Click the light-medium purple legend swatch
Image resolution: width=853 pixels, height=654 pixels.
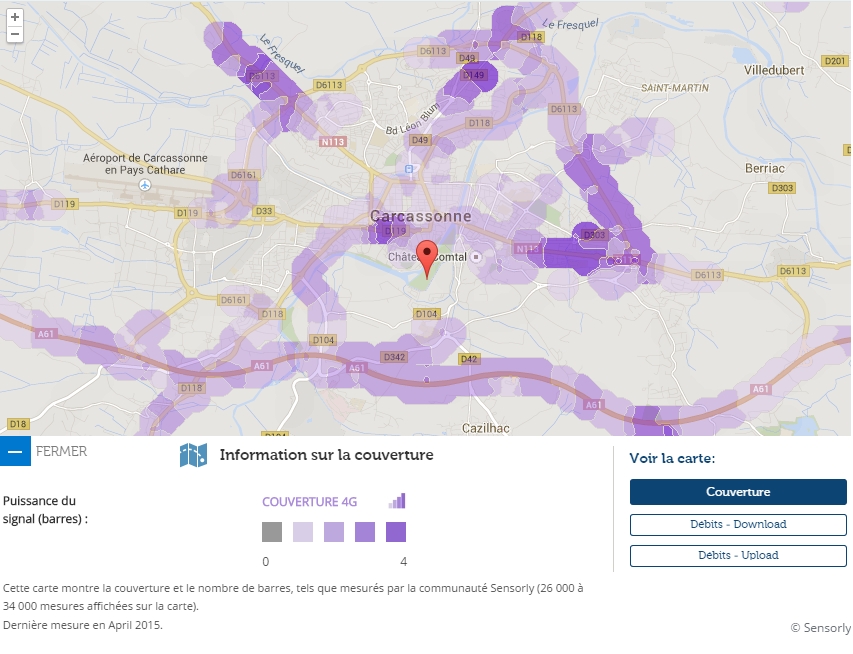[x=334, y=532]
